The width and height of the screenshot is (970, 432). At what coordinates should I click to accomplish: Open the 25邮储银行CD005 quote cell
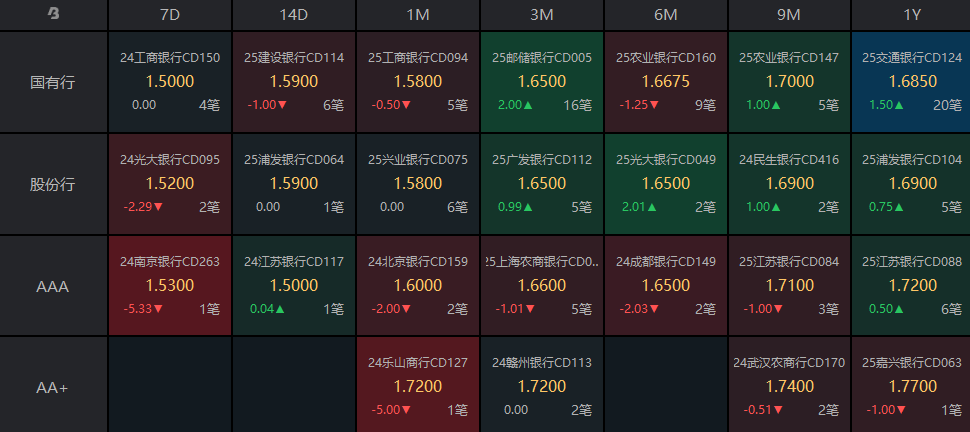click(542, 82)
